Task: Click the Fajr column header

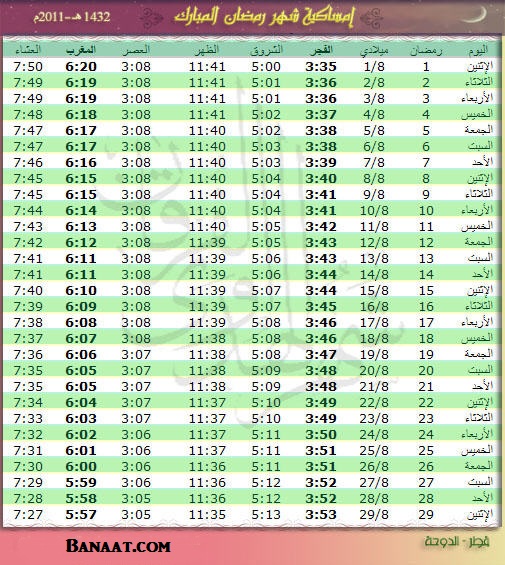Action: [321, 50]
